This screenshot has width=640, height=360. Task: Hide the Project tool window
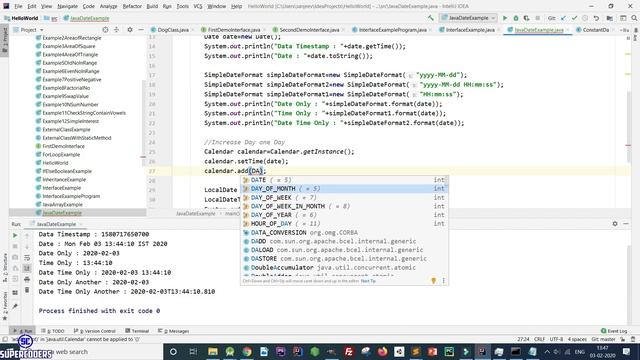pos(141,30)
